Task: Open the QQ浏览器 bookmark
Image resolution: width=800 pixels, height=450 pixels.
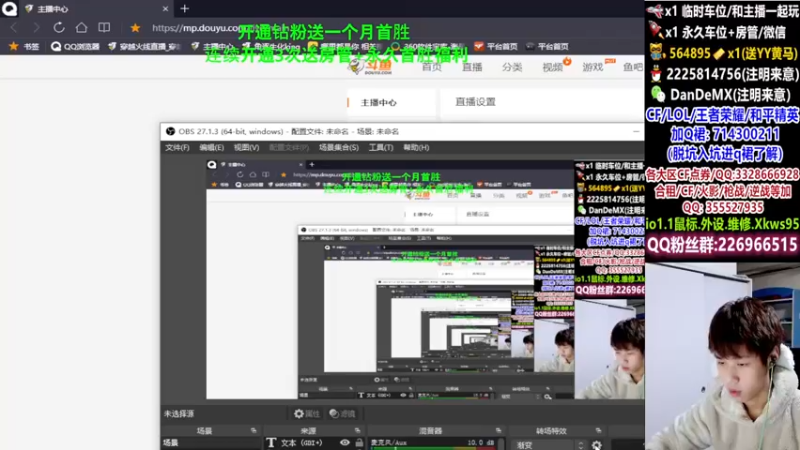Action: [75, 46]
